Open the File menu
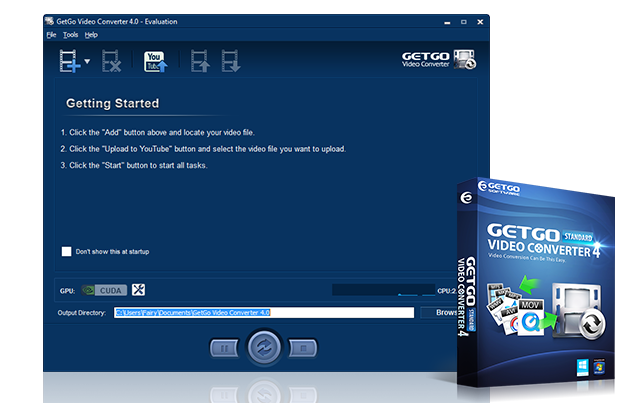This screenshot has width=640, height=403. [x=51, y=35]
